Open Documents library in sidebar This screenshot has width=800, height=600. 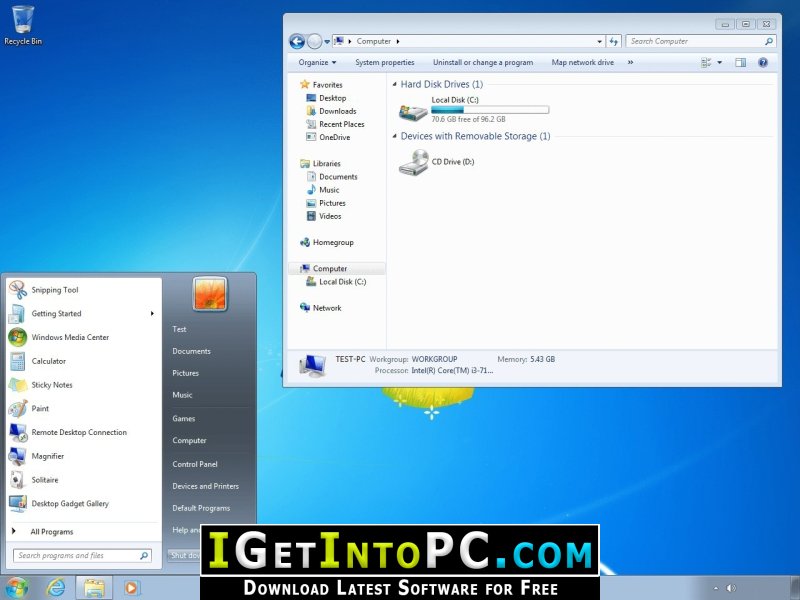coord(332,177)
